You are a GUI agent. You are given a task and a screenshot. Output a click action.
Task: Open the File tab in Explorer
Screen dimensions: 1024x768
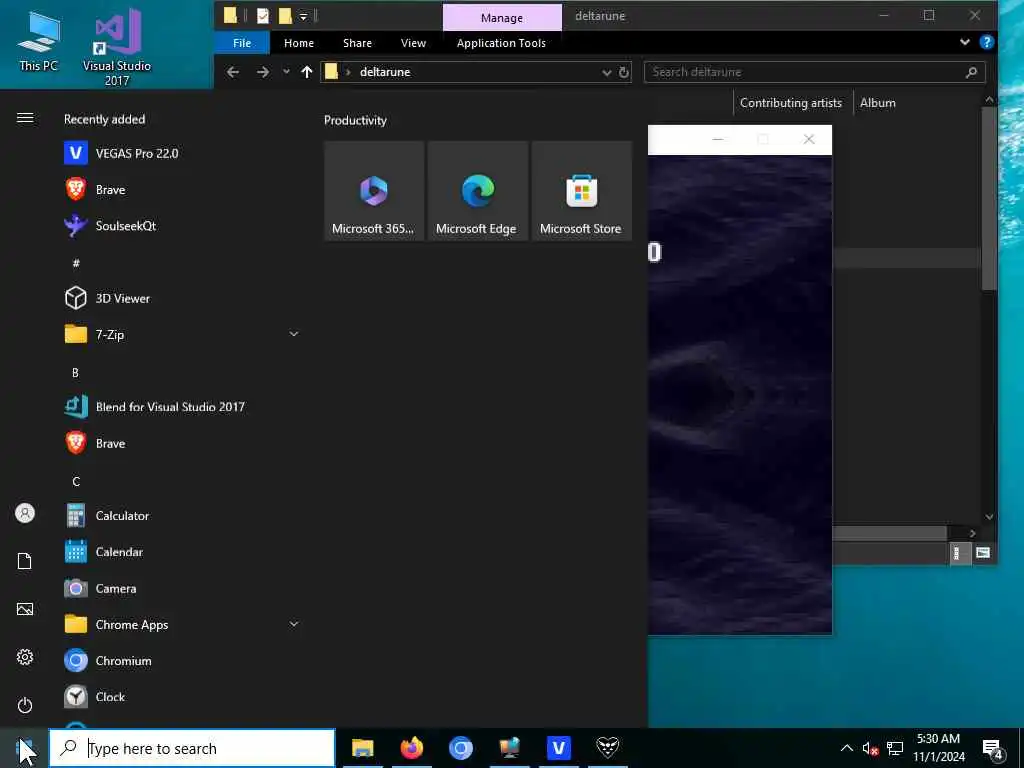(x=242, y=43)
